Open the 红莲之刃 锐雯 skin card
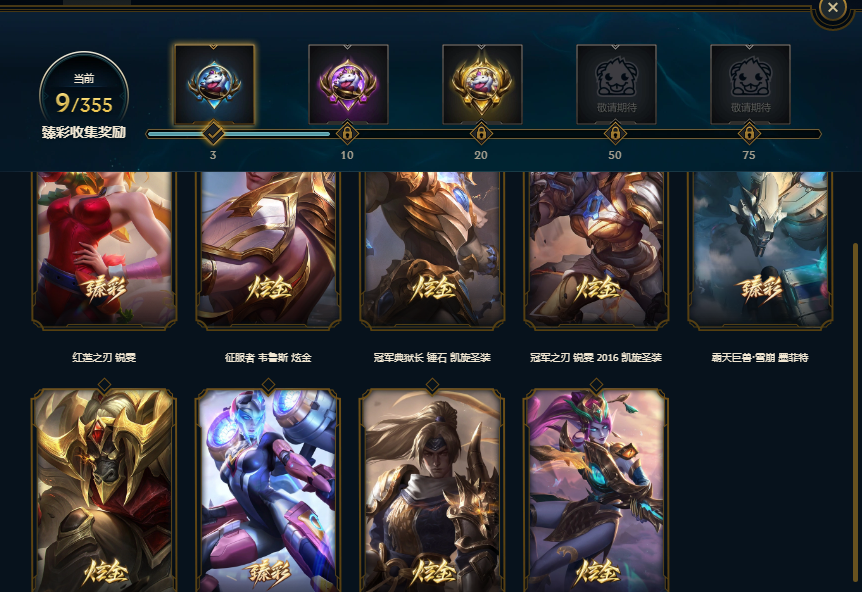862x592 pixels. 104,250
